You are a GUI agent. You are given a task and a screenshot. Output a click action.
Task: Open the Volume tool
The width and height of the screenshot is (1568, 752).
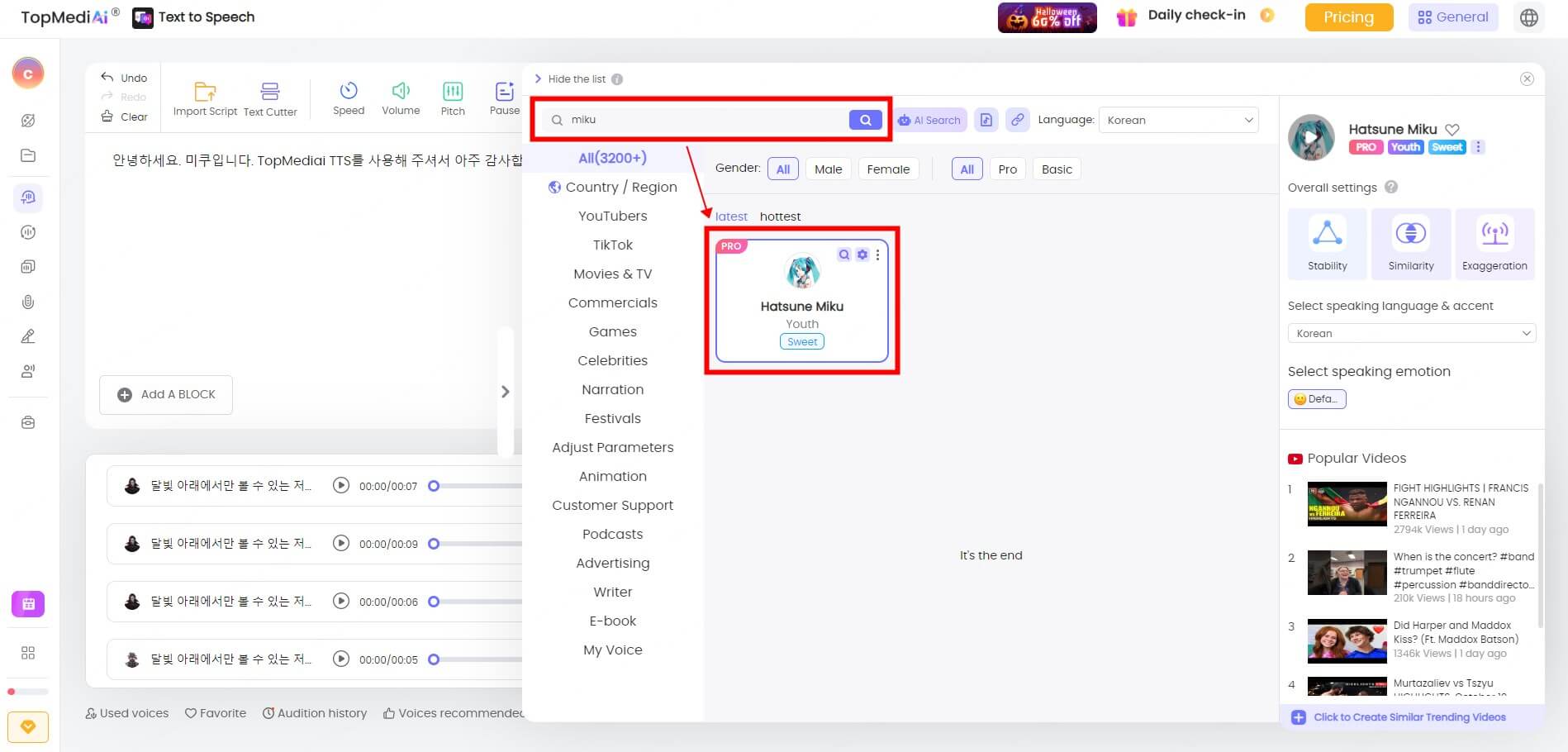(x=401, y=99)
